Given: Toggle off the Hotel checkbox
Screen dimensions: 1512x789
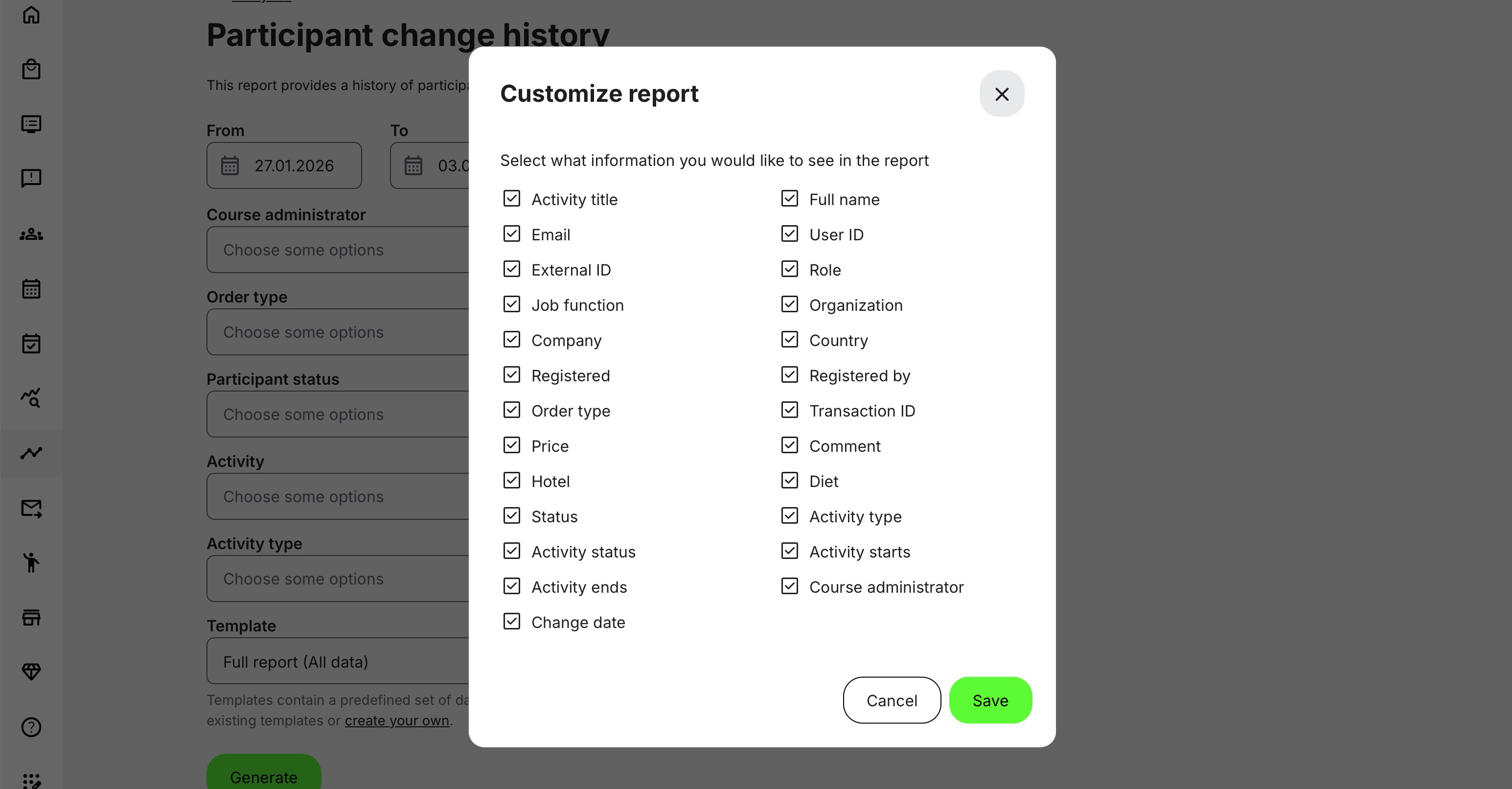Looking at the screenshot, I should [511, 480].
